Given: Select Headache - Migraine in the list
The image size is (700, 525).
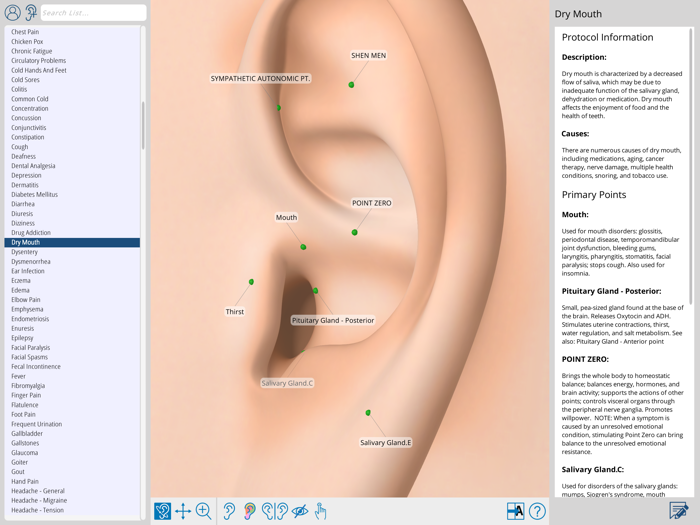Looking at the screenshot, I should 72,500.
